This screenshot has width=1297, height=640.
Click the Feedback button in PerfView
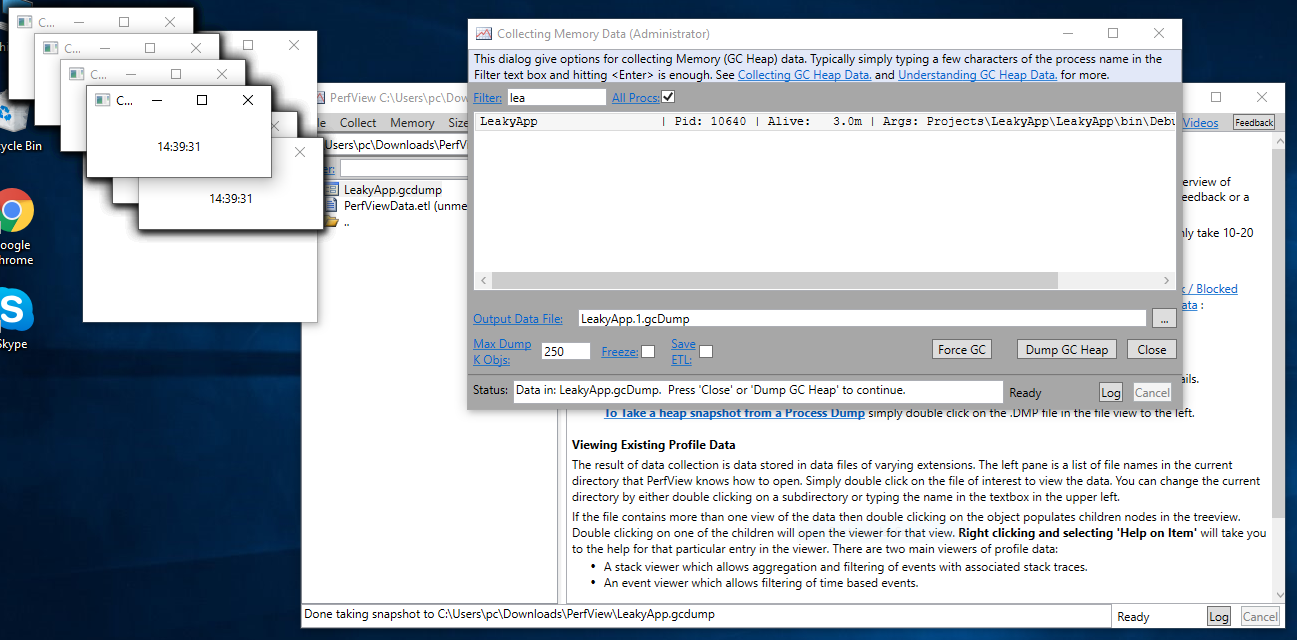click(x=1253, y=123)
